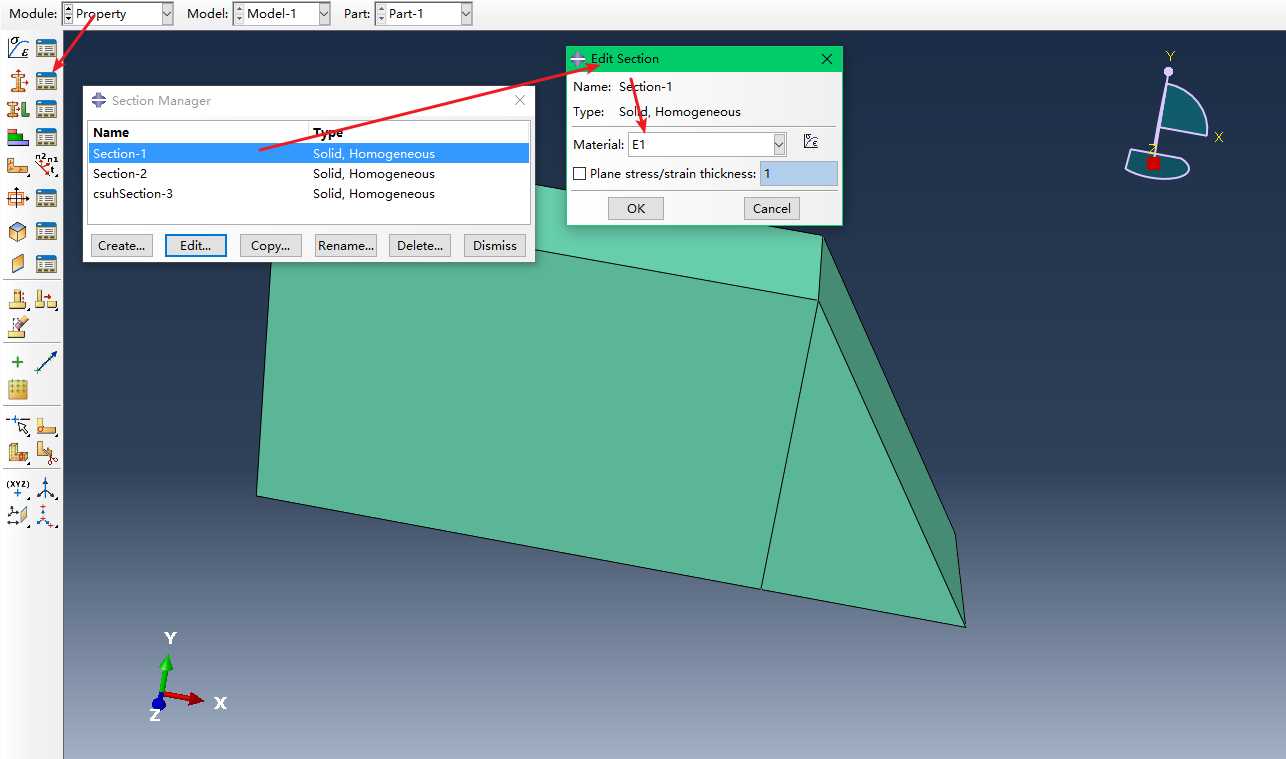Click the Rename... button in Section Manager

(346, 245)
